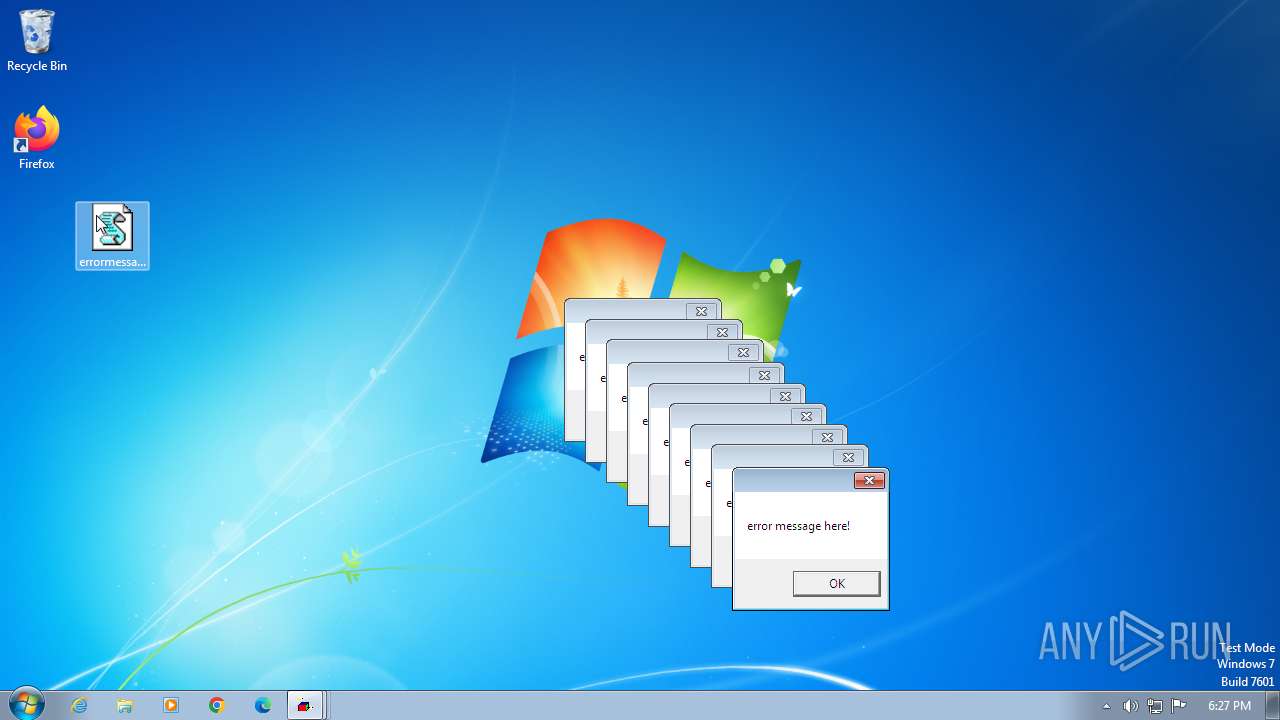Viewport: 1280px width, 720px height.
Task: Close the dialog directly behind the front one
Action: click(848, 458)
